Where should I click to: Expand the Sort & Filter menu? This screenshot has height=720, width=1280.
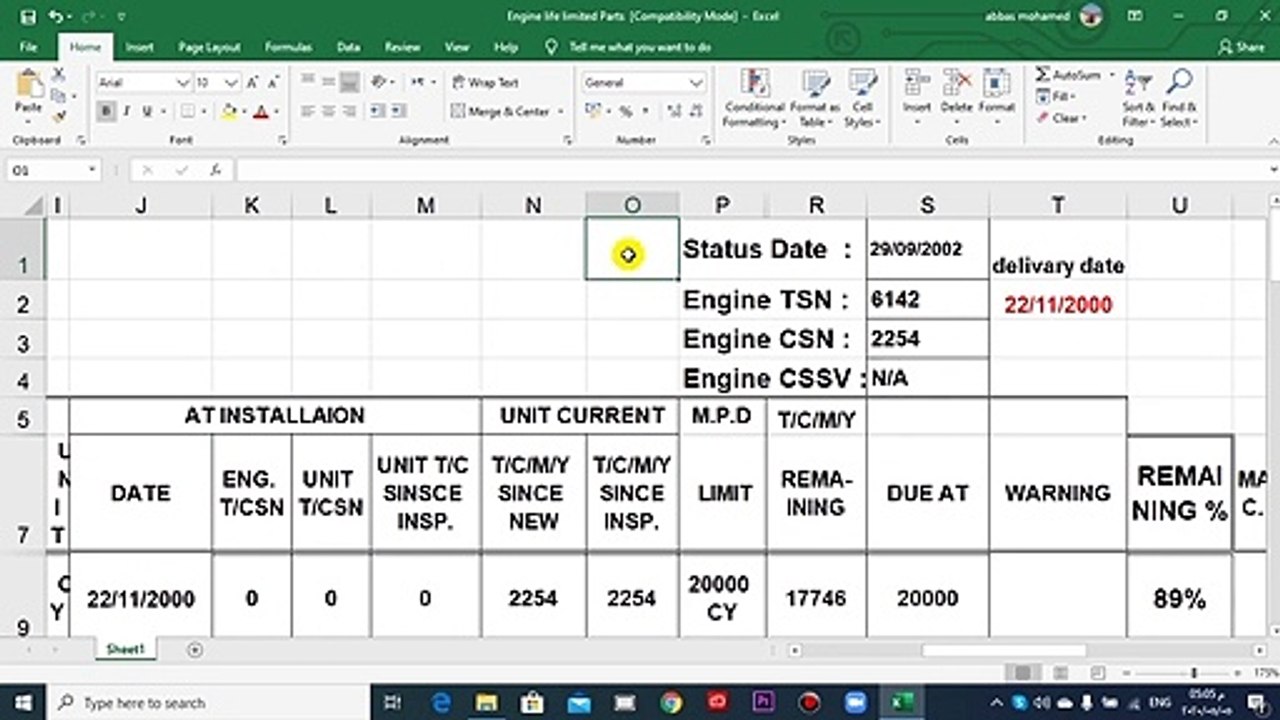(x=1139, y=99)
